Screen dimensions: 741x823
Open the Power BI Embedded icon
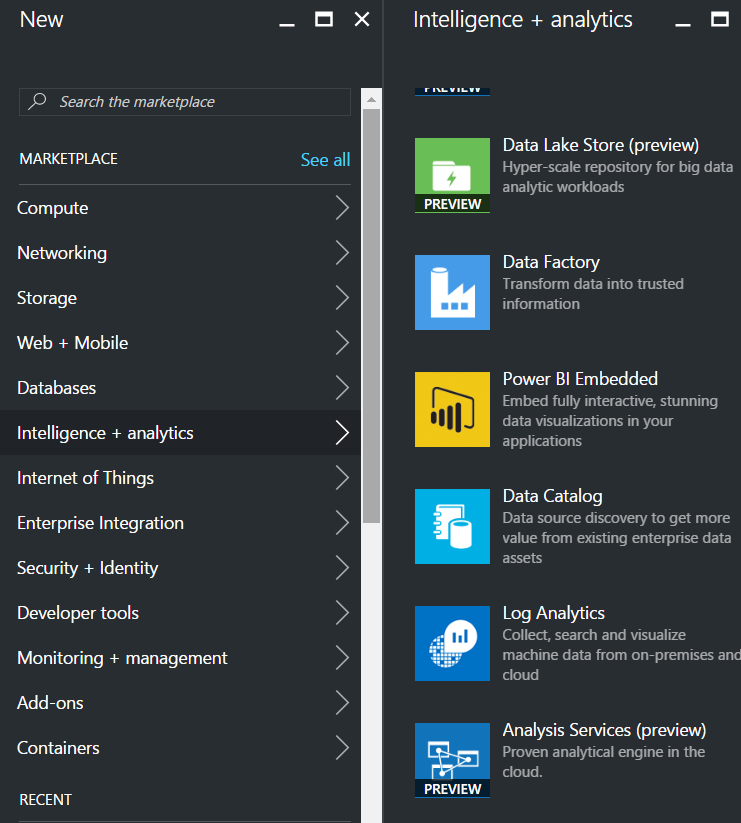click(452, 409)
